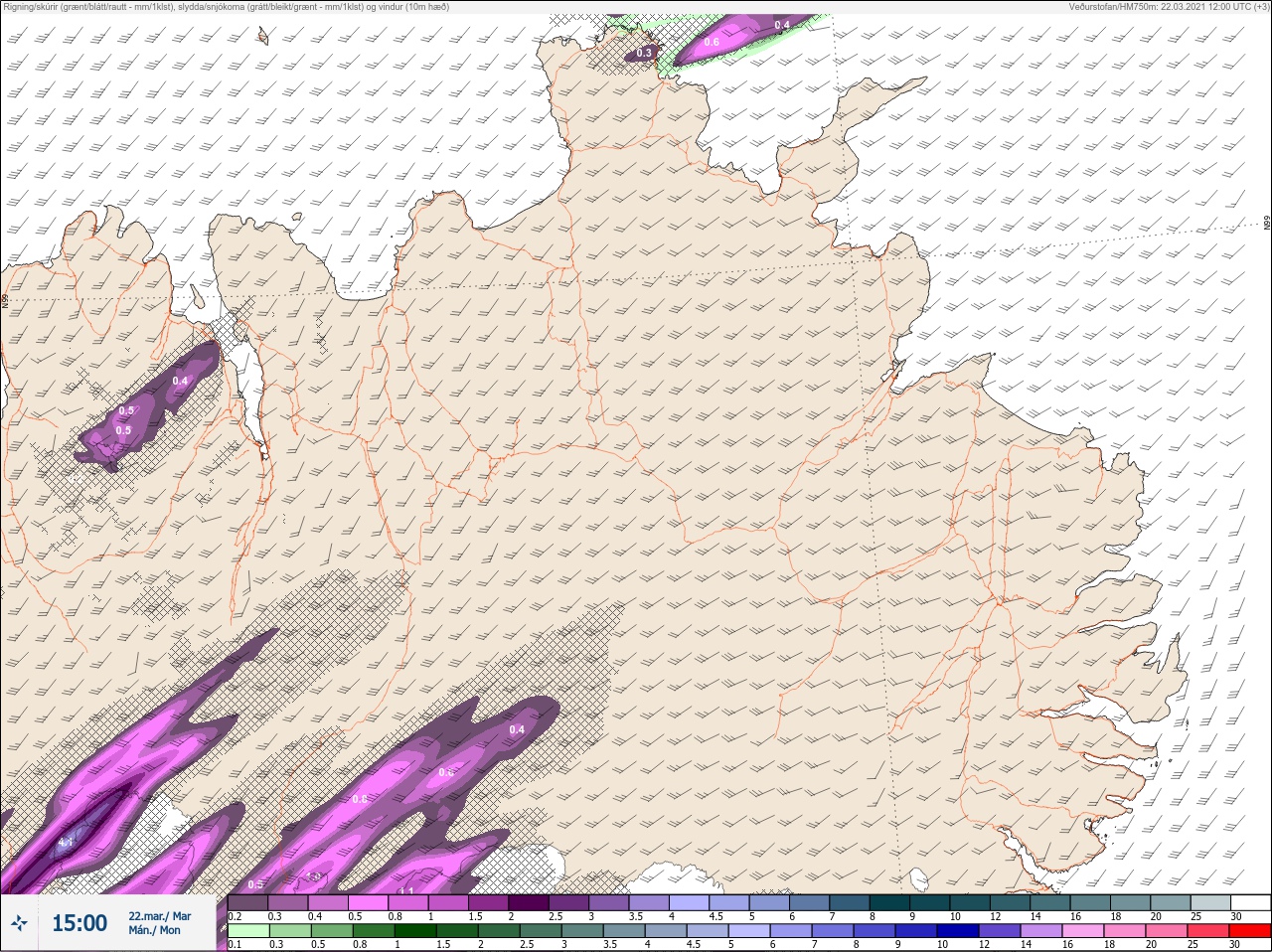This screenshot has height=952, width=1272.
Task: Pick the palest green swatch starting lower legend
Action: 248,931
